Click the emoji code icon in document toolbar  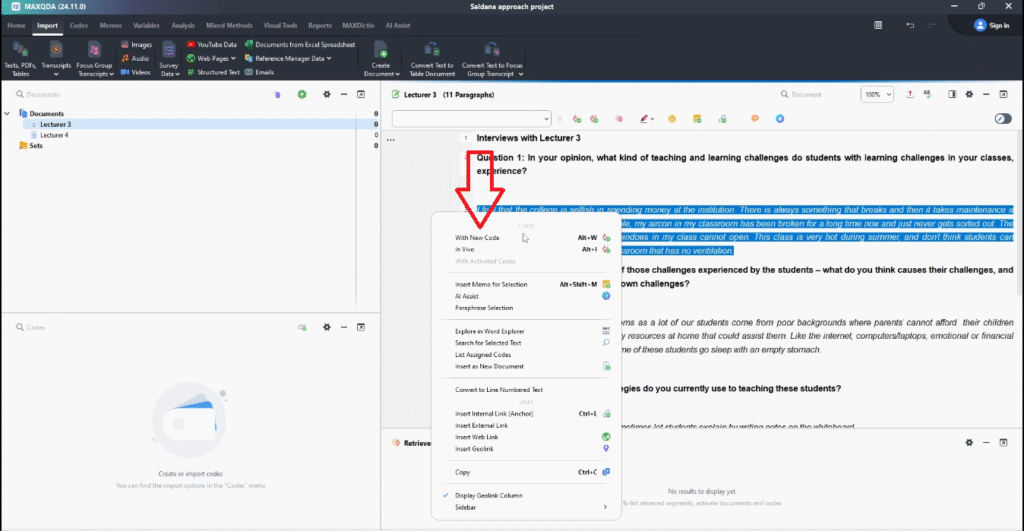pos(672,119)
